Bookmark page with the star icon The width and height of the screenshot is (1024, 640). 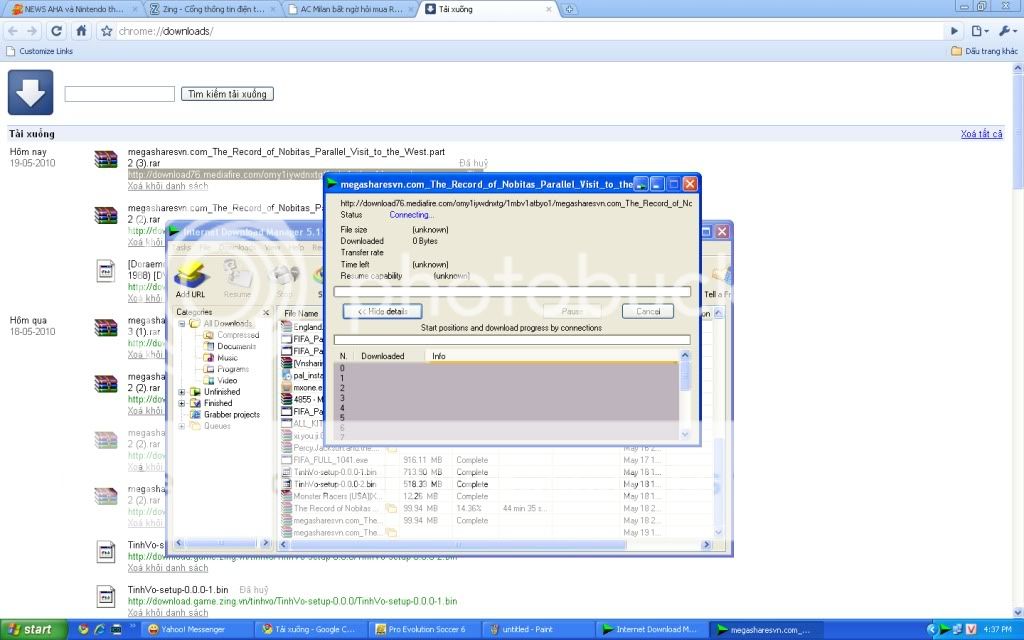pos(106,31)
